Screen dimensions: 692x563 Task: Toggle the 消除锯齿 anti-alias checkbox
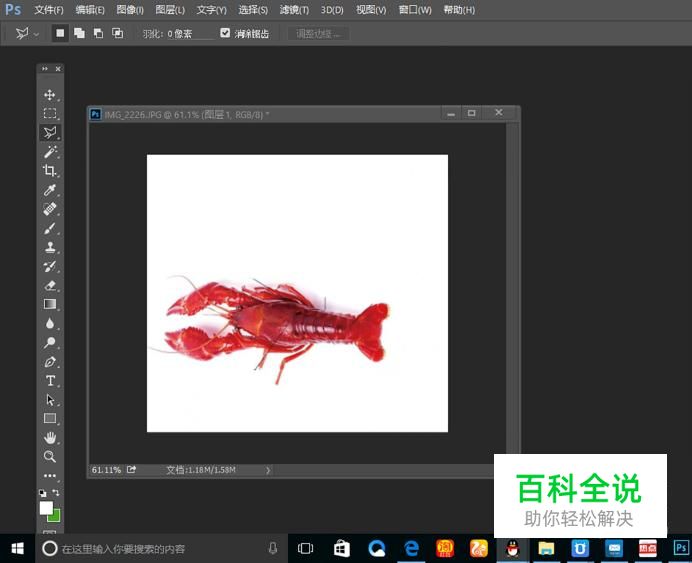pyautogui.click(x=225, y=33)
